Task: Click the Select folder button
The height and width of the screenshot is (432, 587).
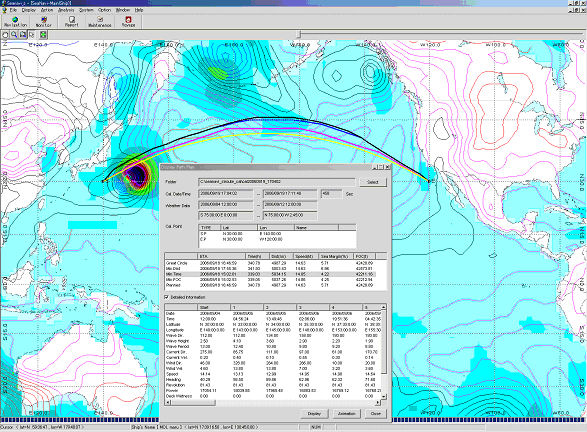Action: pos(372,182)
